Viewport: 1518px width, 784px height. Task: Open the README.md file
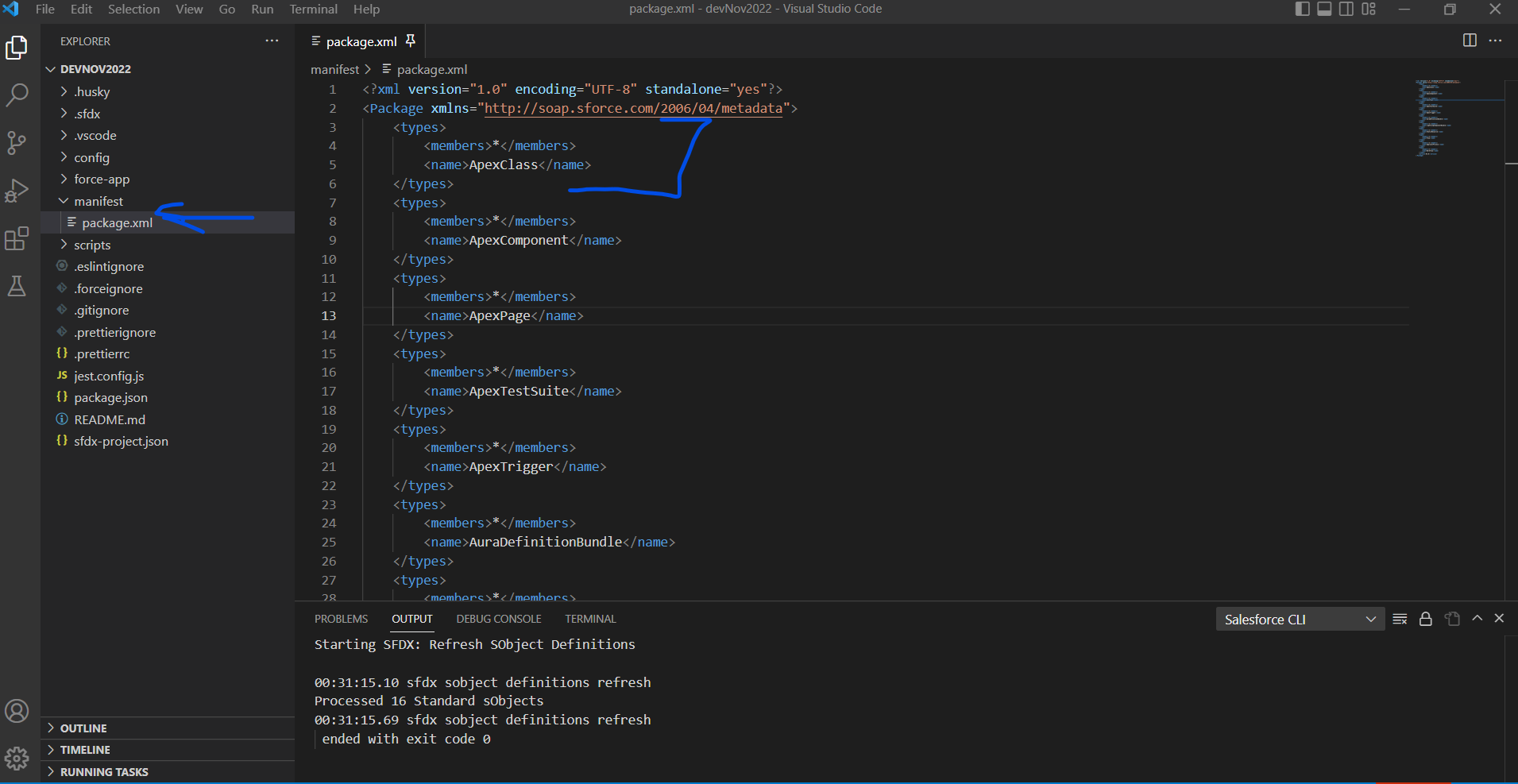[168, 419]
